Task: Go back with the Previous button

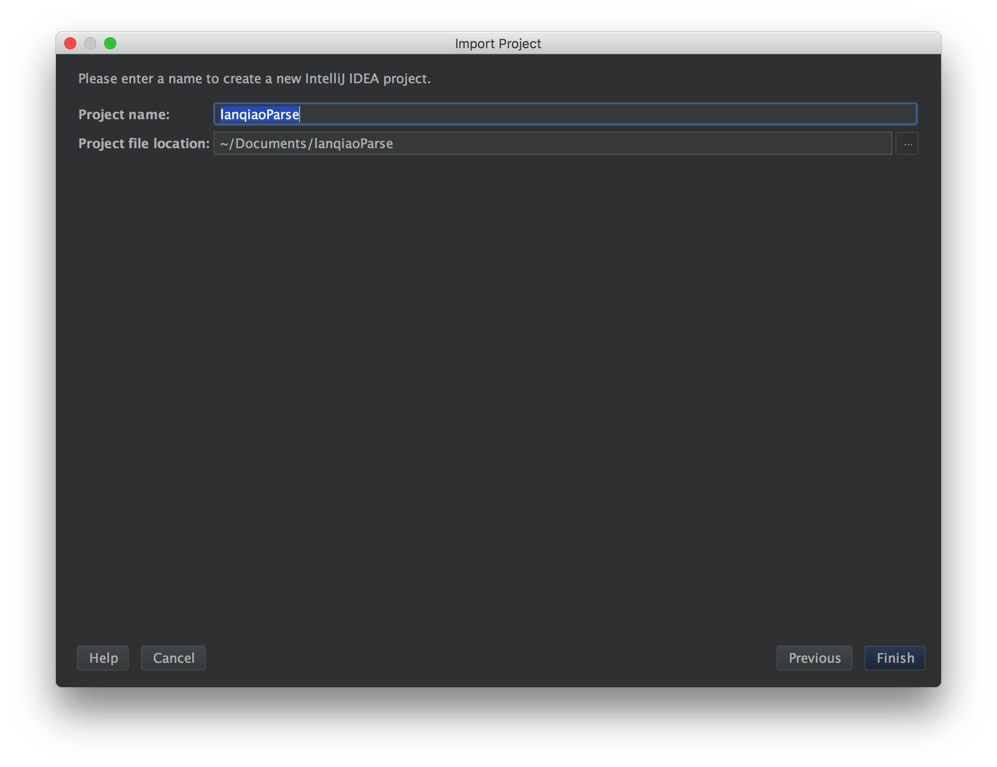Action: (x=815, y=658)
